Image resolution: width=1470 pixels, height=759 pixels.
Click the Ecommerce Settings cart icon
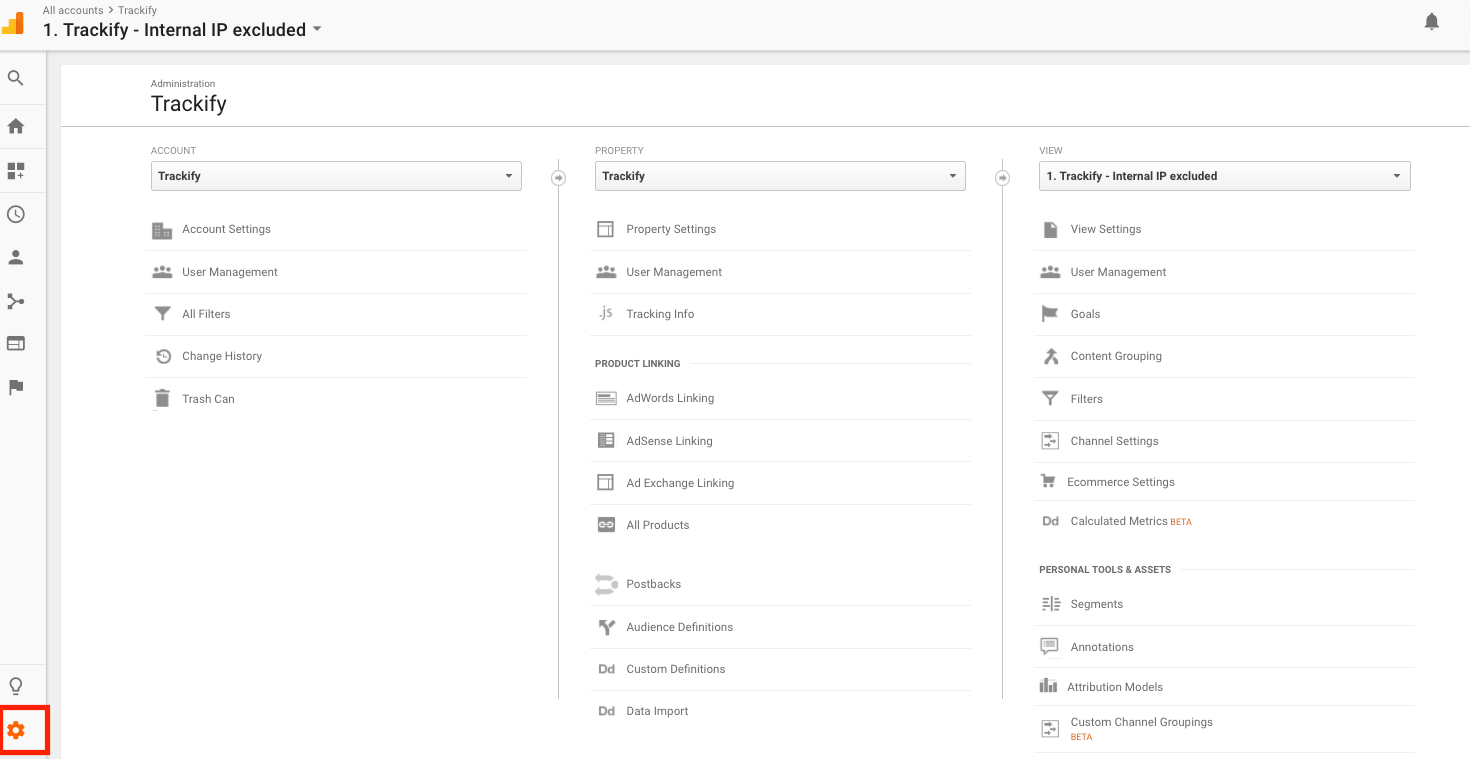[x=1048, y=482]
